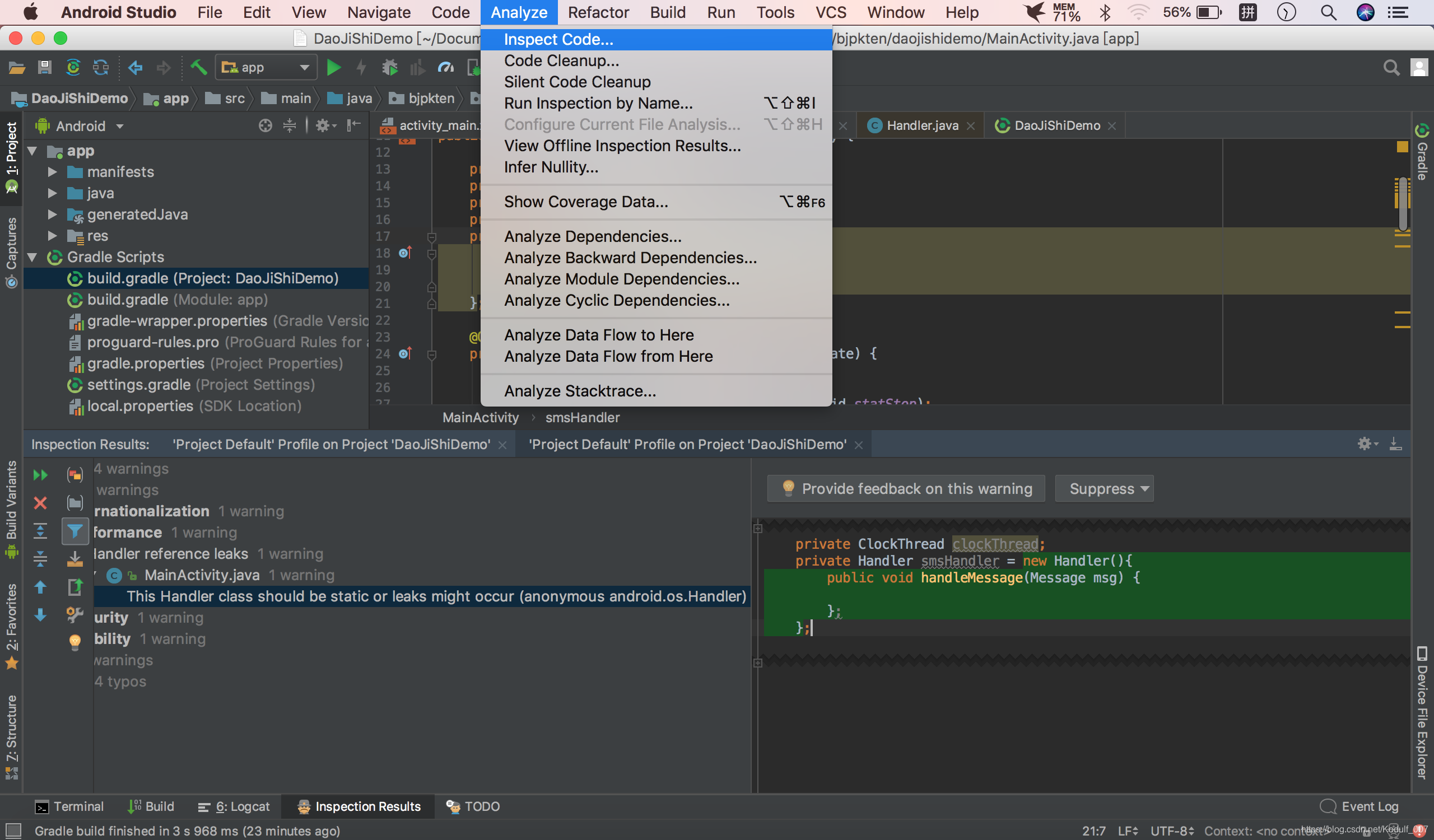Collapse the Gradle Scripts node
Image resolution: width=1434 pixels, height=840 pixels.
32,257
